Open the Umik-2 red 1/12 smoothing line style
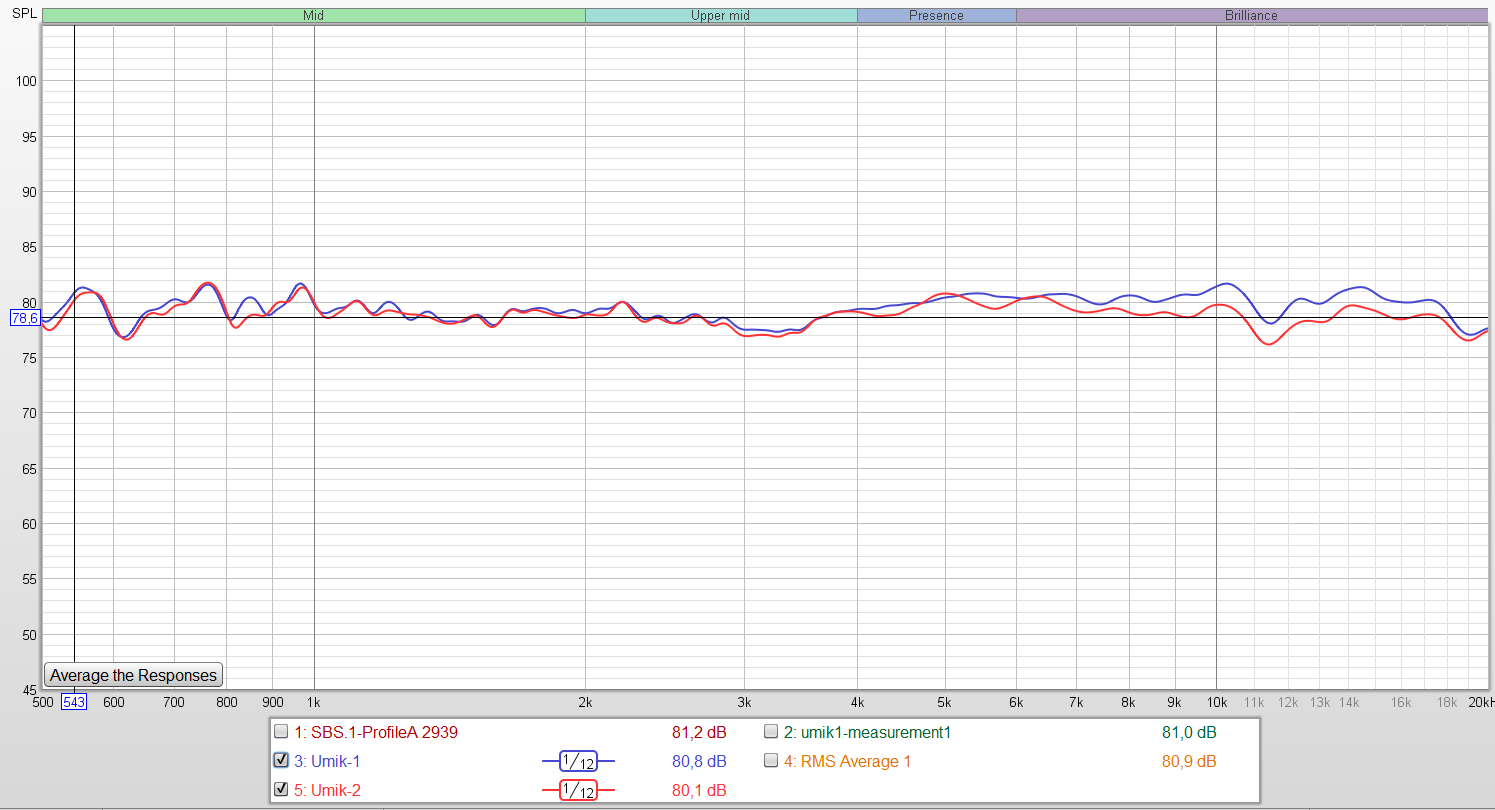1495x810 pixels. 578,790
